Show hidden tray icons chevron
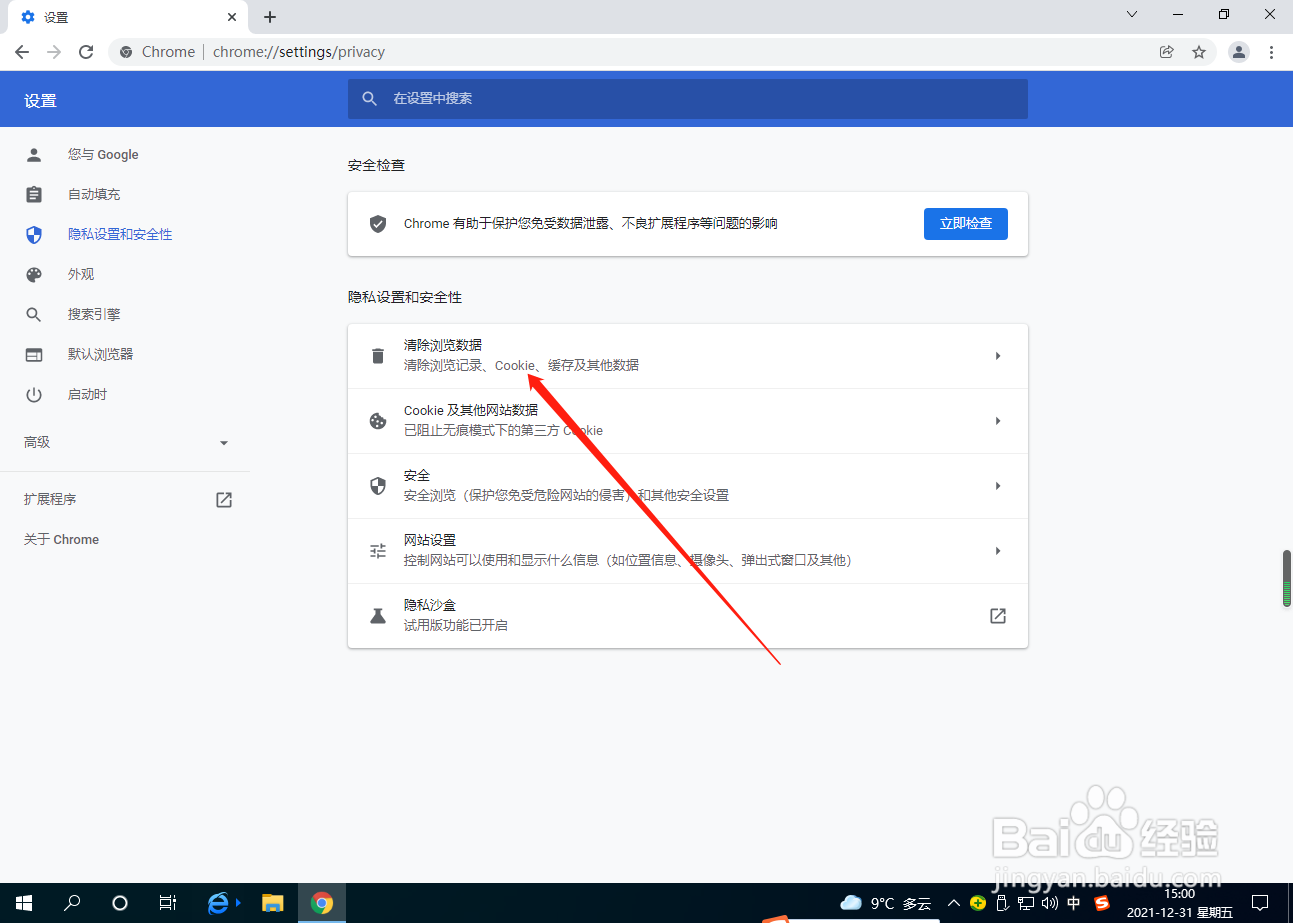Viewport: 1293px width, 923px height. point(953,903)
